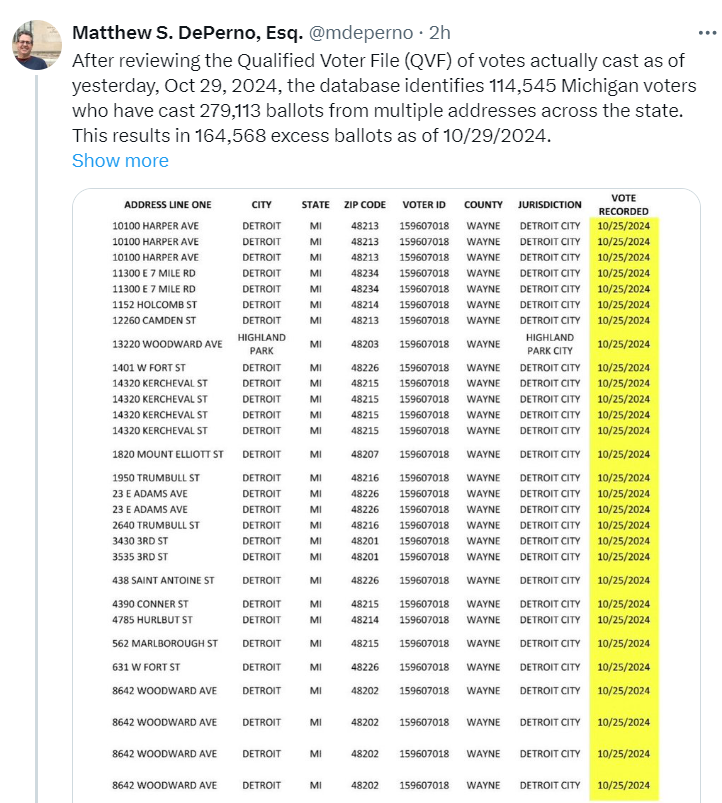Click the 4785 HURLBUT ST address
This screenshot has width=722, height=803.
tap(153, 620)
